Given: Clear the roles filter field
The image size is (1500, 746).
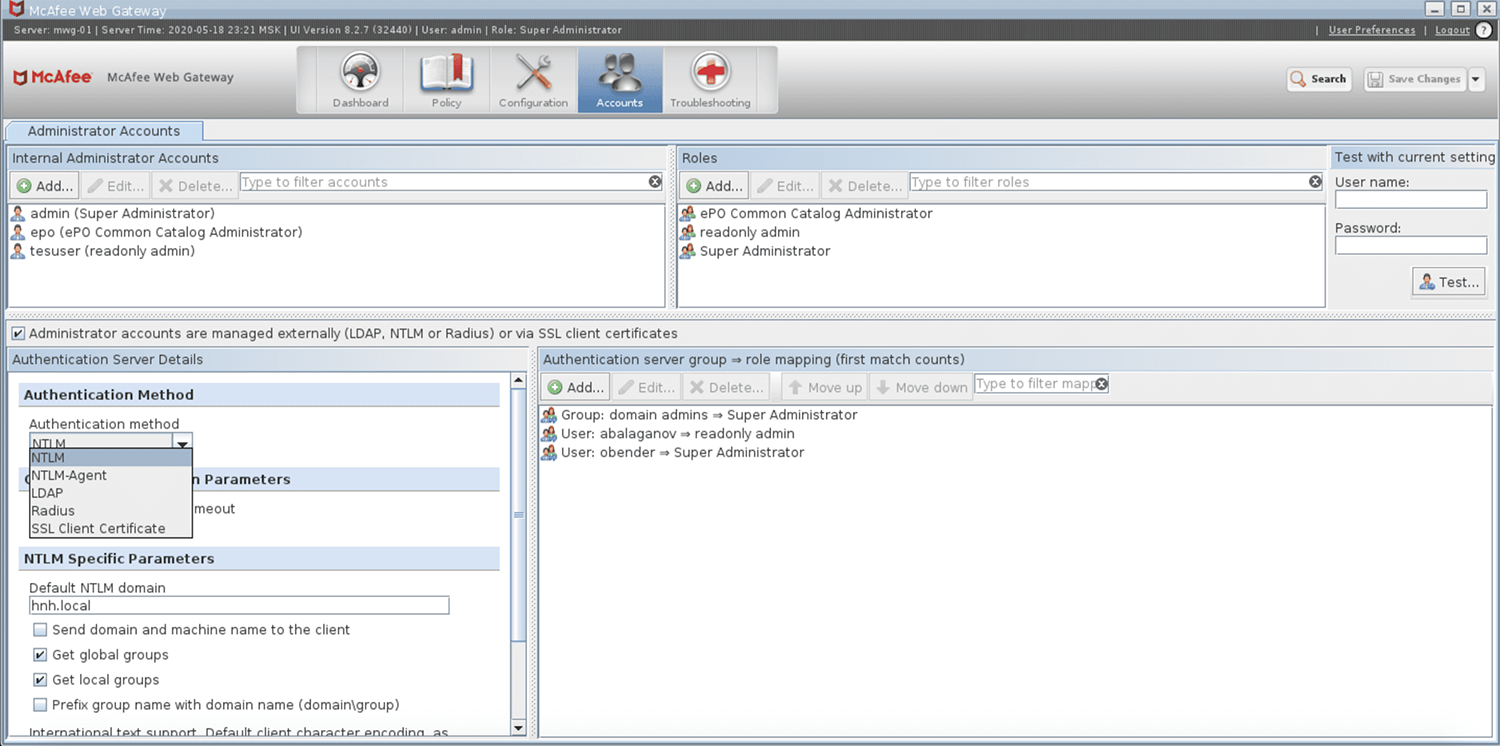Looking at the screenshot, I should tap(1316, 182).
